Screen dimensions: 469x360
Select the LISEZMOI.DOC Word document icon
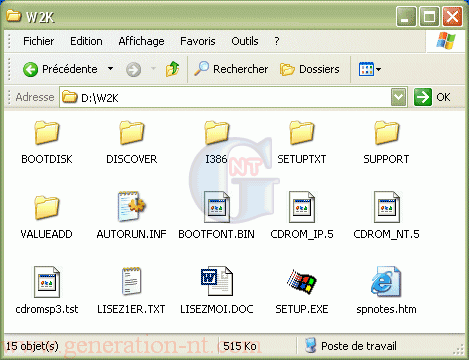click(217, 281)
